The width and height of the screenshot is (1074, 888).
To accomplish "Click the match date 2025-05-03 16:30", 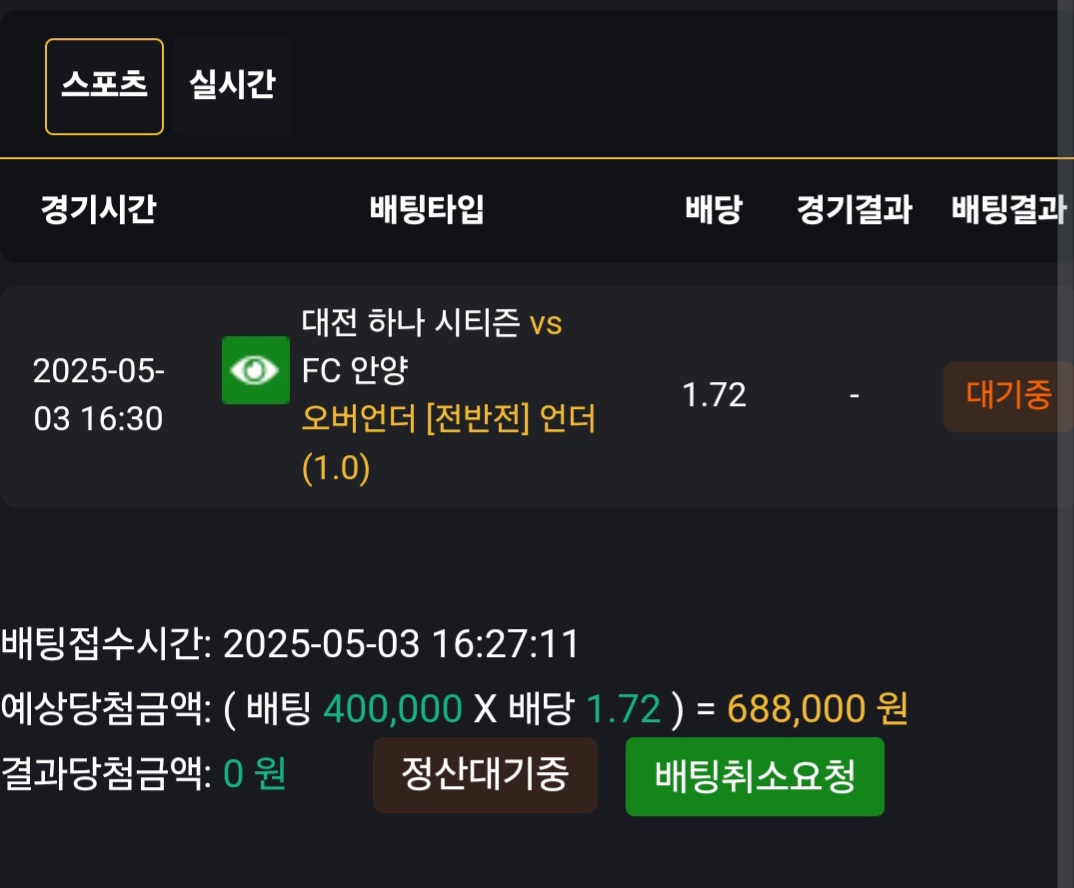I will coord(99,395).
